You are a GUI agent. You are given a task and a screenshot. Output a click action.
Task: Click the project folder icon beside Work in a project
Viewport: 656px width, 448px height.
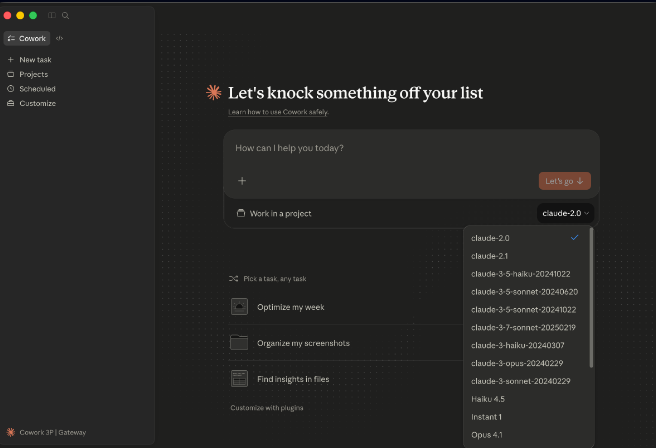tap(241, 213)
